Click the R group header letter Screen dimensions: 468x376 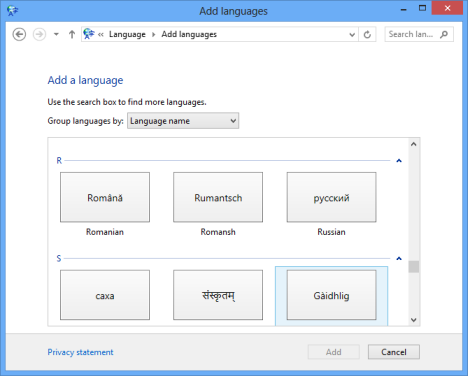59,161
